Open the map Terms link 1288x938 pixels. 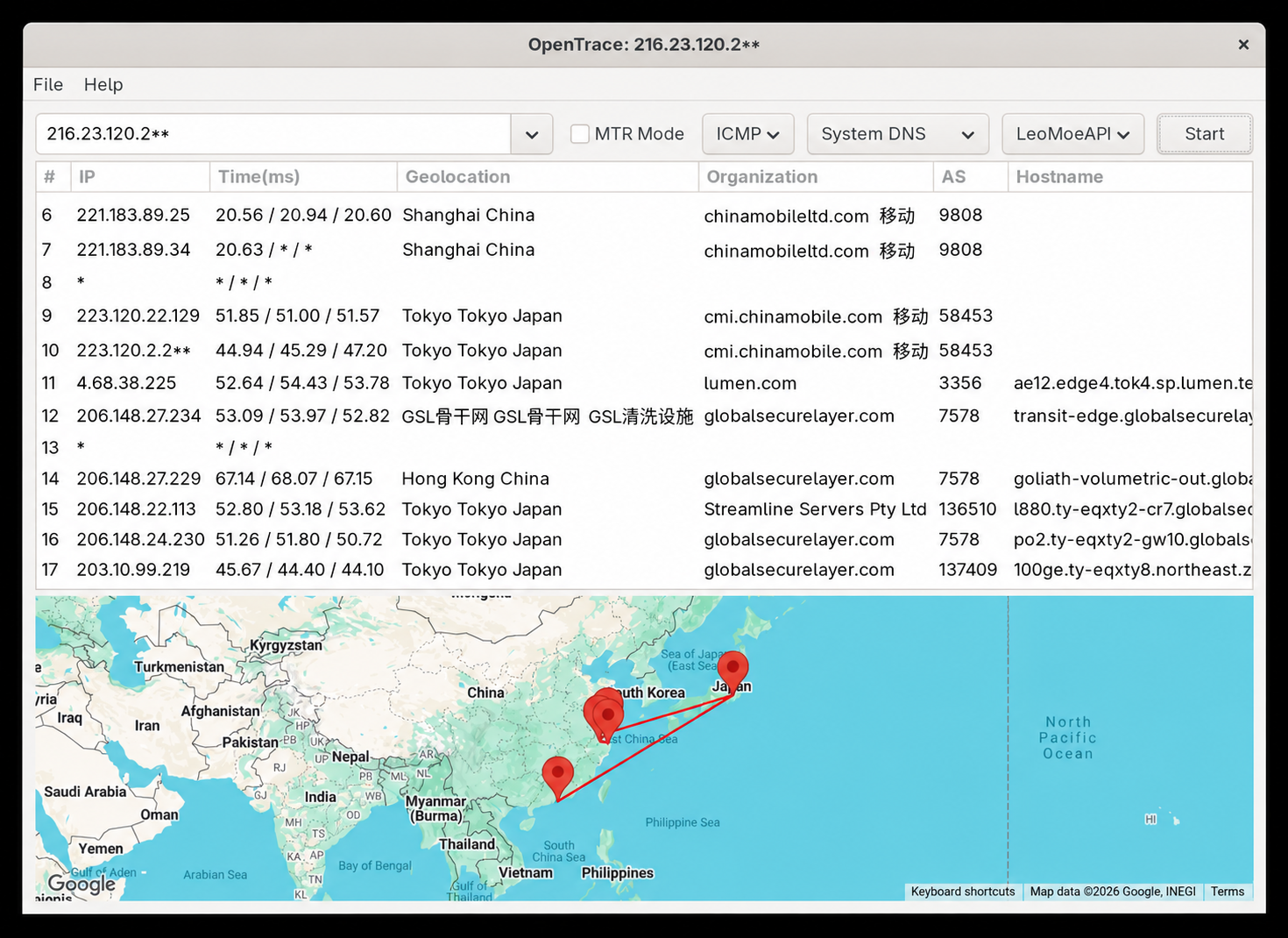click(1228, 892)
